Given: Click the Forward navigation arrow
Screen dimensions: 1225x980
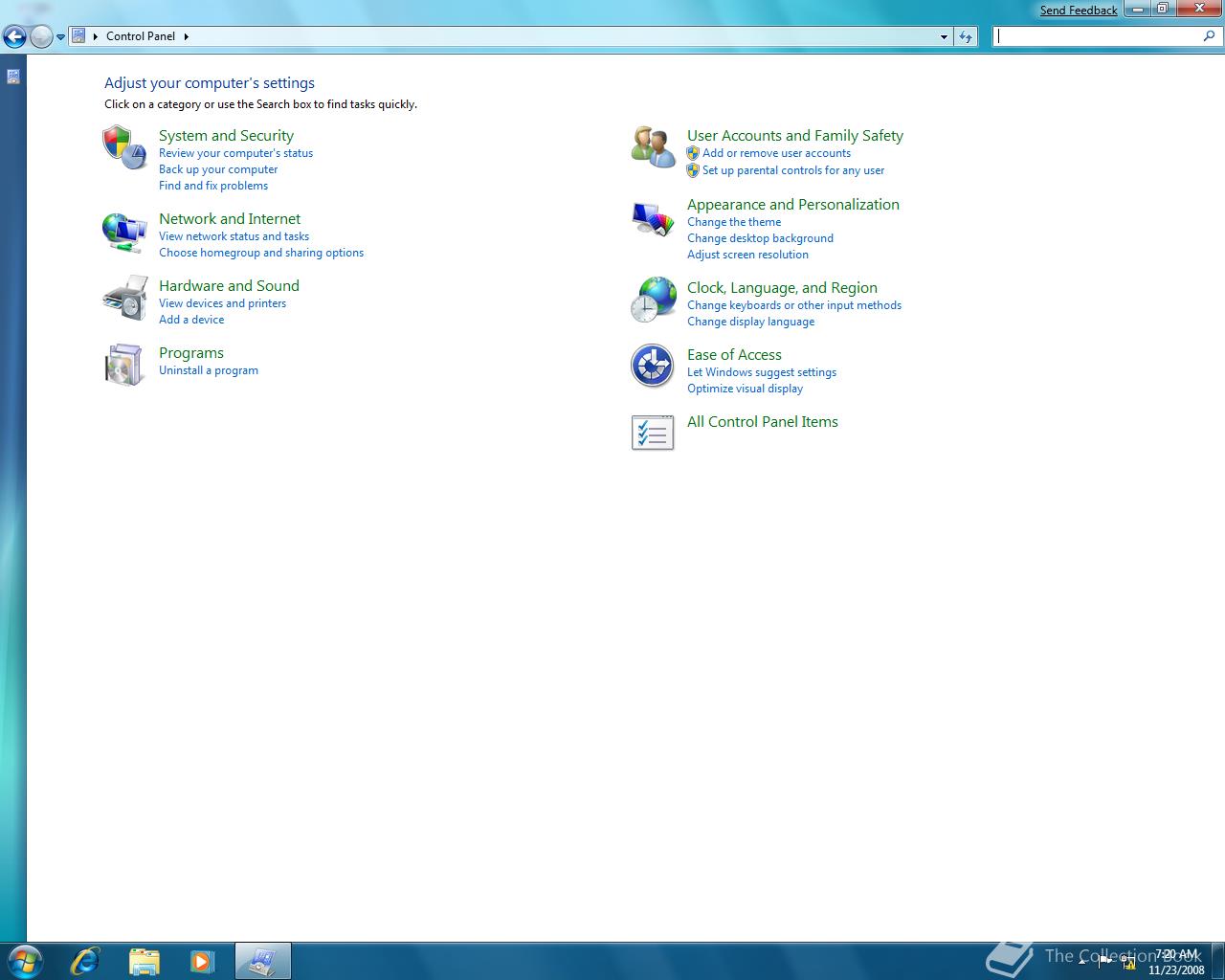Looking at the screenshot, I should click(x=41, y=36).
